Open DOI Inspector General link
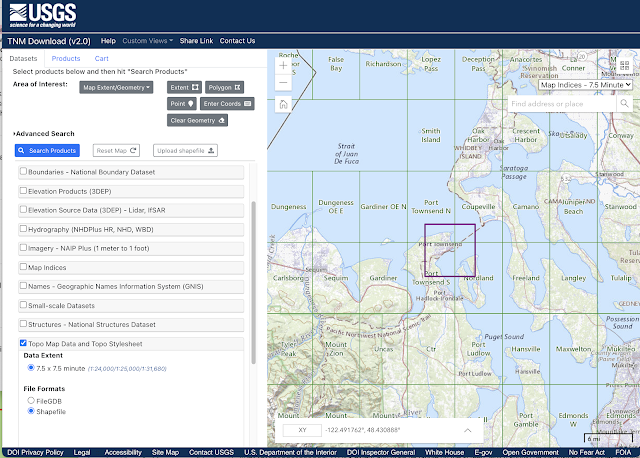Image resolution: width=640 pixels, height=458 pixels. point(381,452)
